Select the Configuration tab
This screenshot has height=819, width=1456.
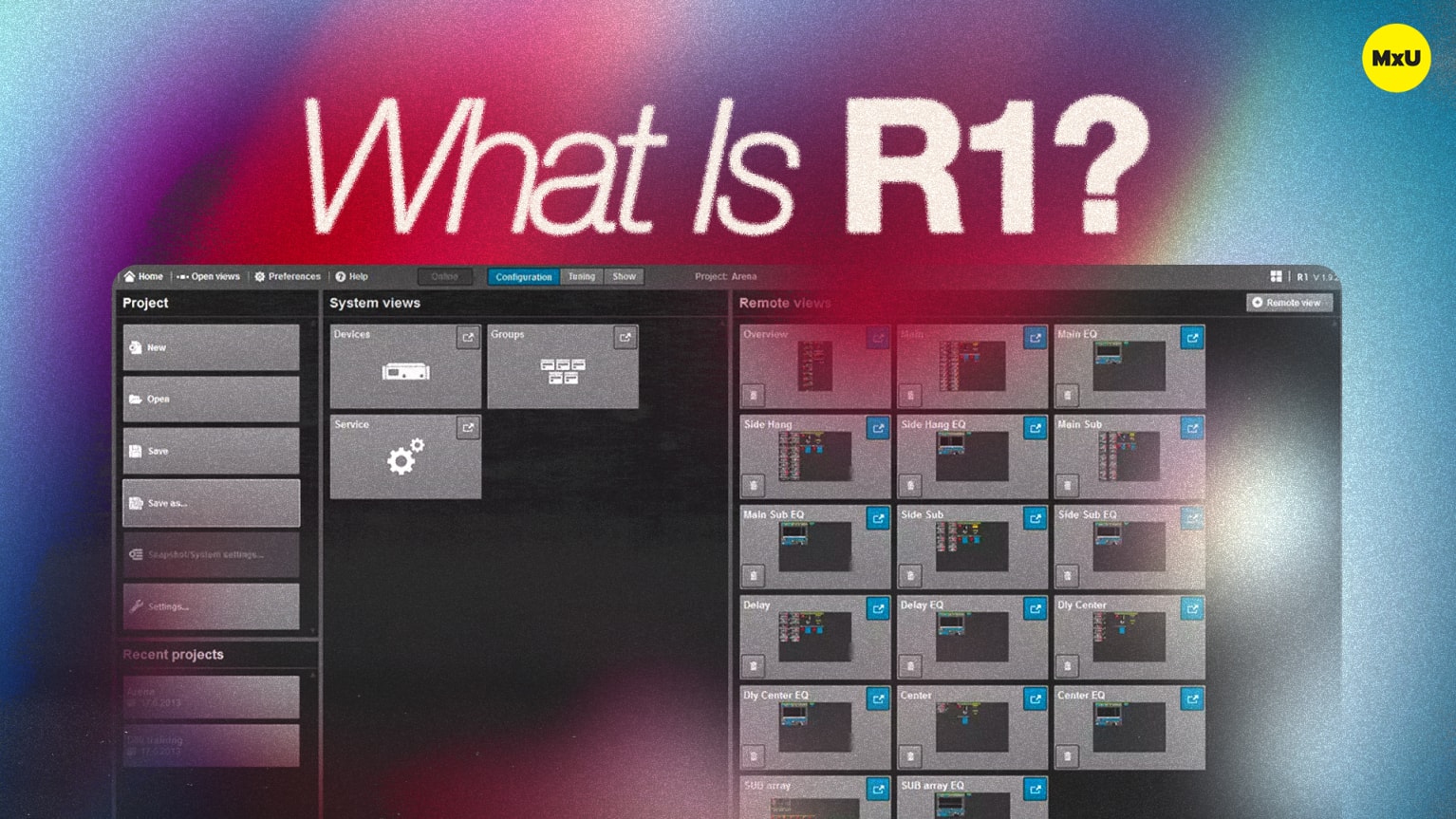[x=523, y=276]
